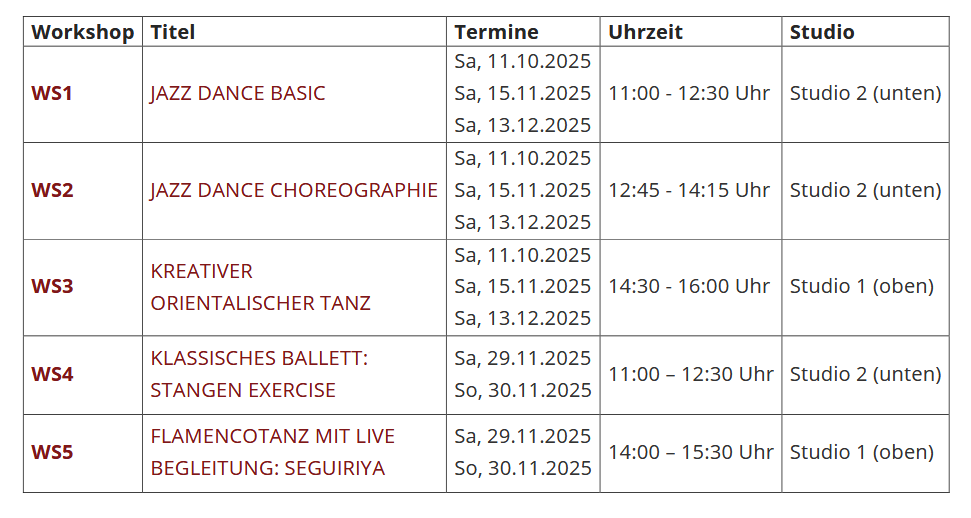Select the Studio column header
971x518 pixels.
point(822,32)
